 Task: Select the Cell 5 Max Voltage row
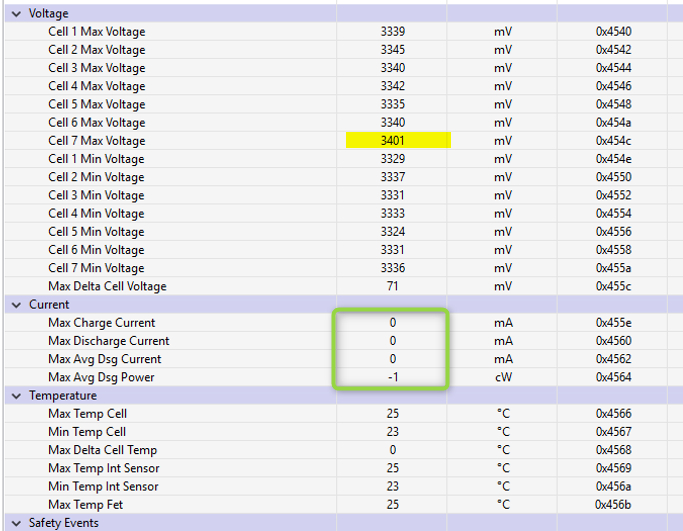click(x=343, y=105)
